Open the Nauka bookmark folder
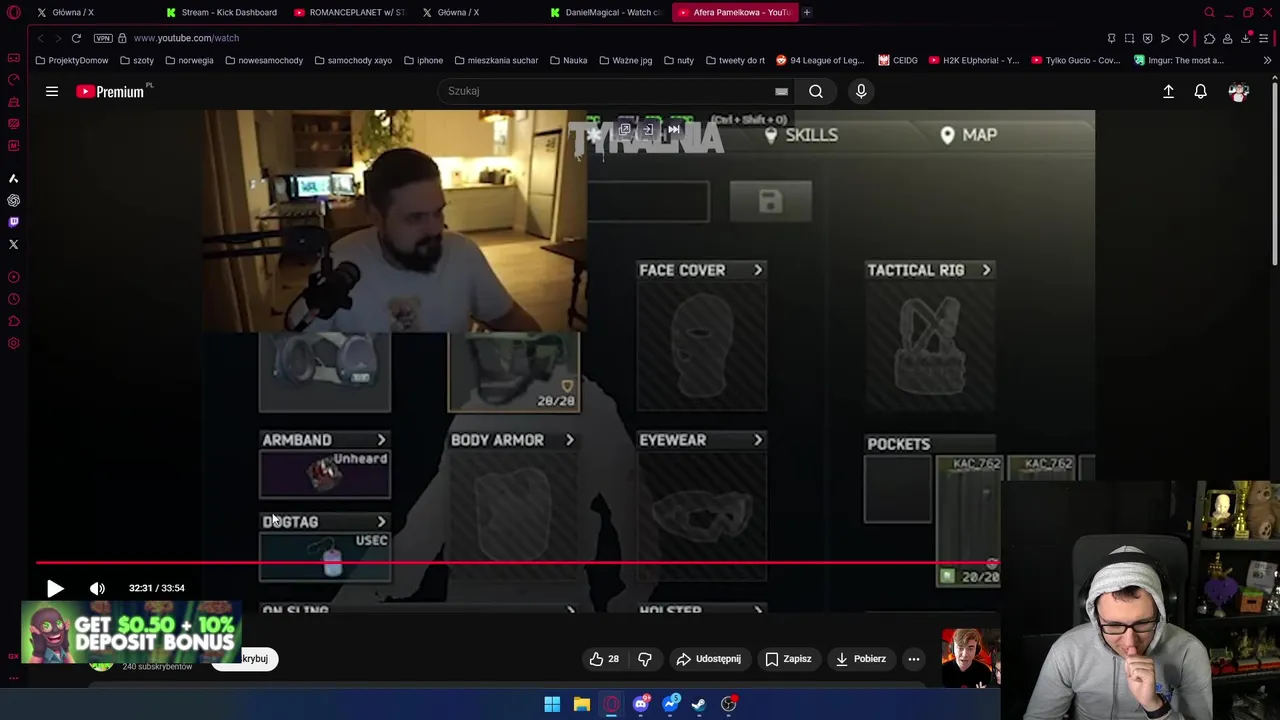Image resolution: width=1280 pixels, height=720 pixels. 568,60
